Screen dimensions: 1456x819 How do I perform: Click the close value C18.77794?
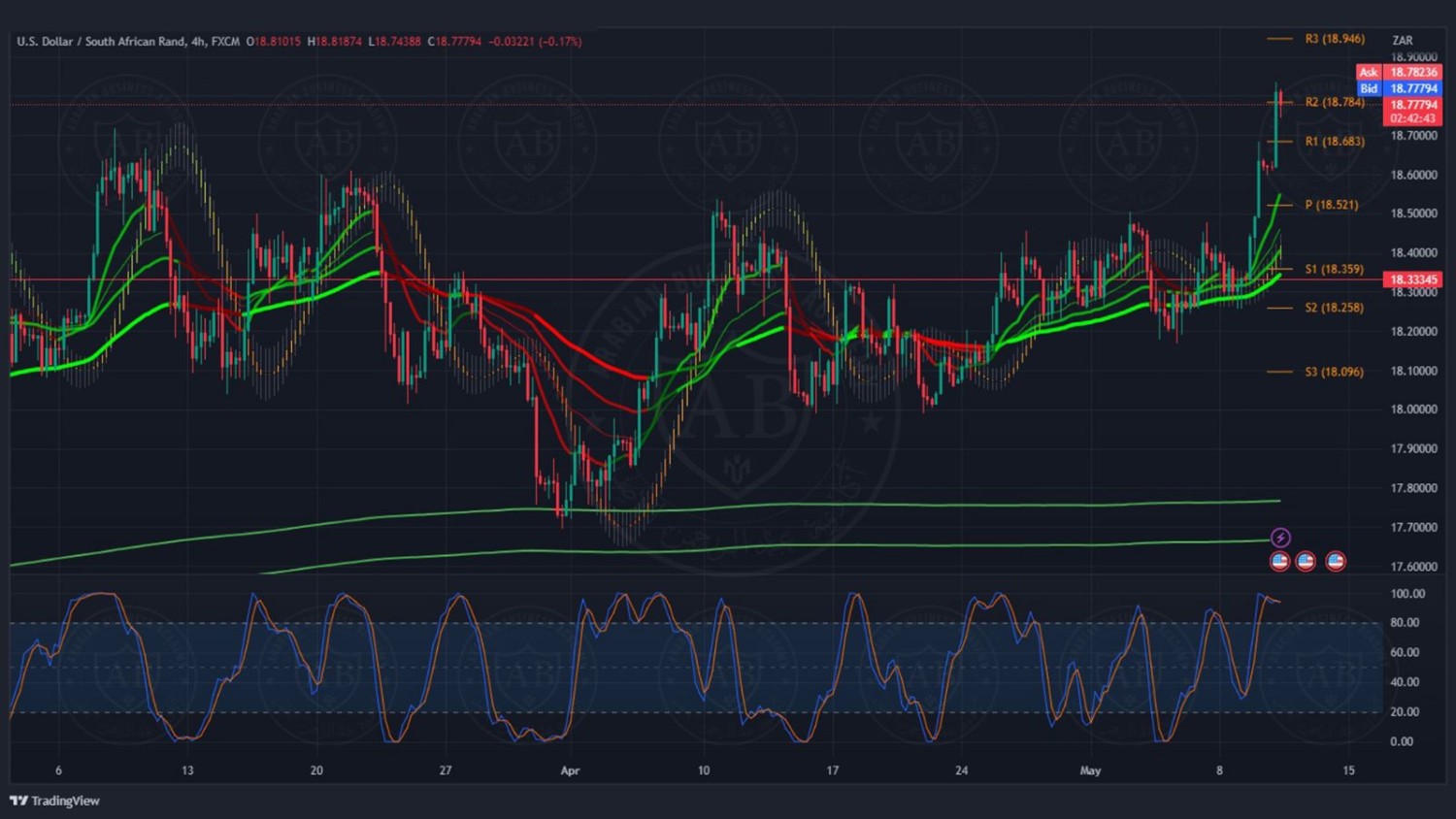pos(455,42)
